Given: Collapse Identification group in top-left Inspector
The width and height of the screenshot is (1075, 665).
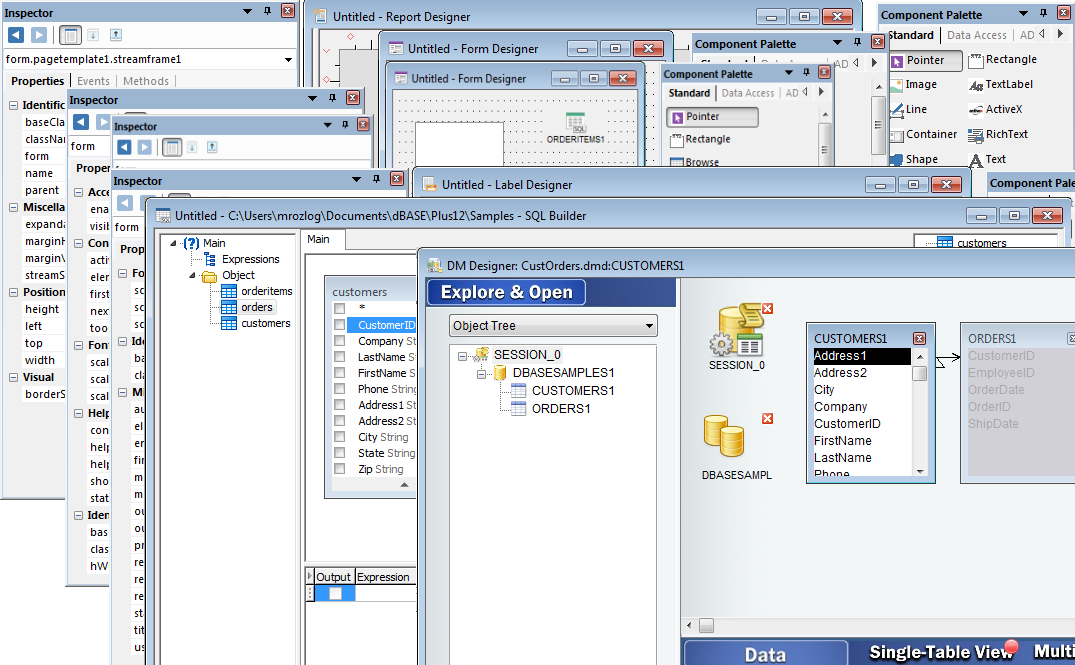Looking at the screenshot, I should point(13,106).
